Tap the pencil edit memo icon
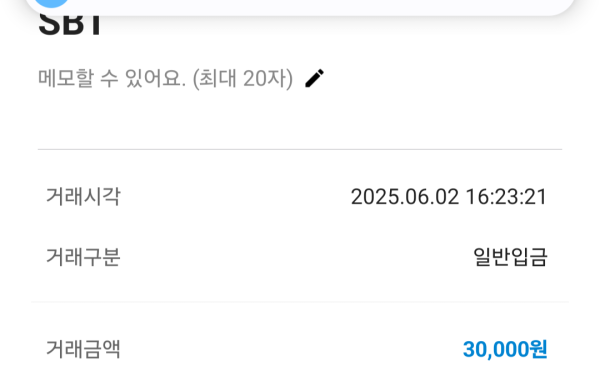This screenshot has height=376, width=600. point(315,78)
